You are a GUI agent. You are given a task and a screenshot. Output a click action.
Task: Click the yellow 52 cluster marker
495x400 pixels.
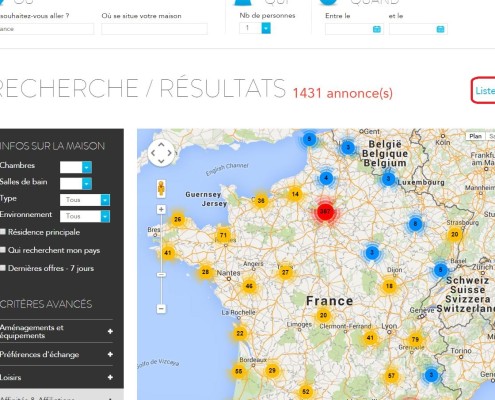pyautogui.click(x=306, y=391)
